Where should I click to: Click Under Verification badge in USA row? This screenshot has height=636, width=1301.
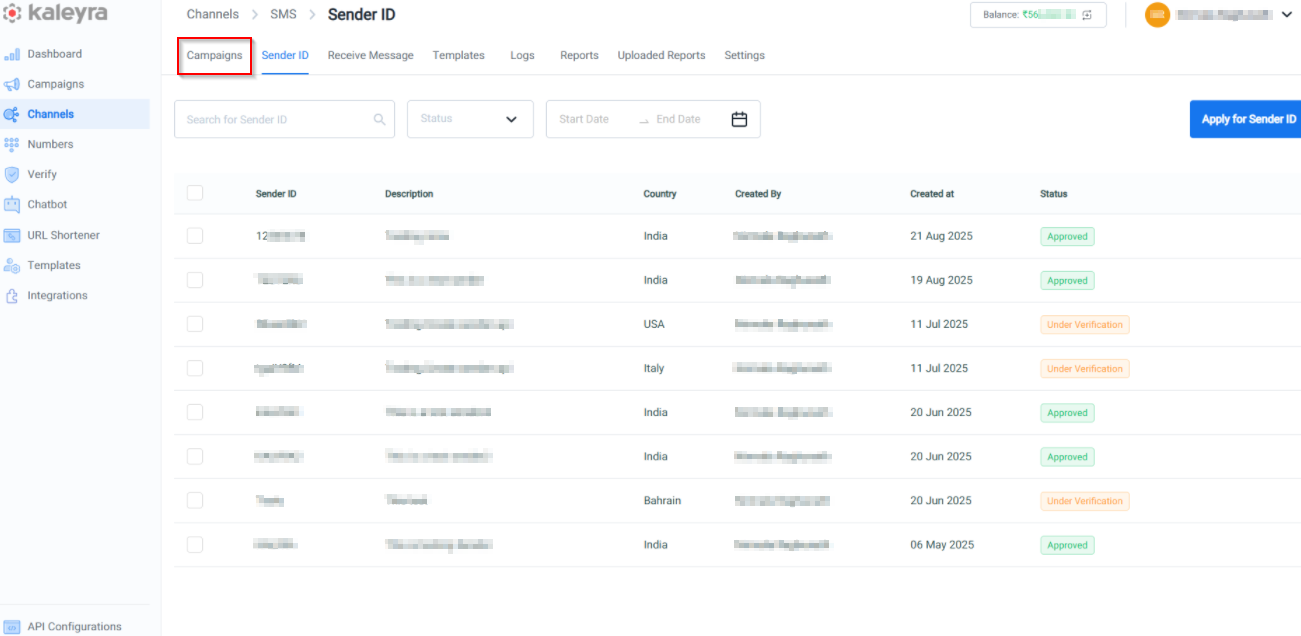coord(1085,325)
